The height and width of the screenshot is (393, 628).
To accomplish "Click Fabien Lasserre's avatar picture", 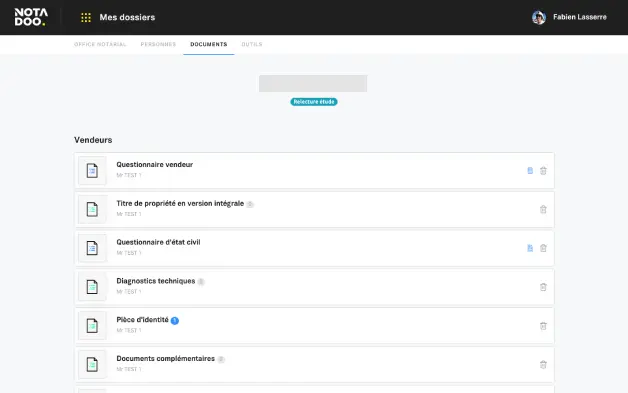I will (539, 17).
